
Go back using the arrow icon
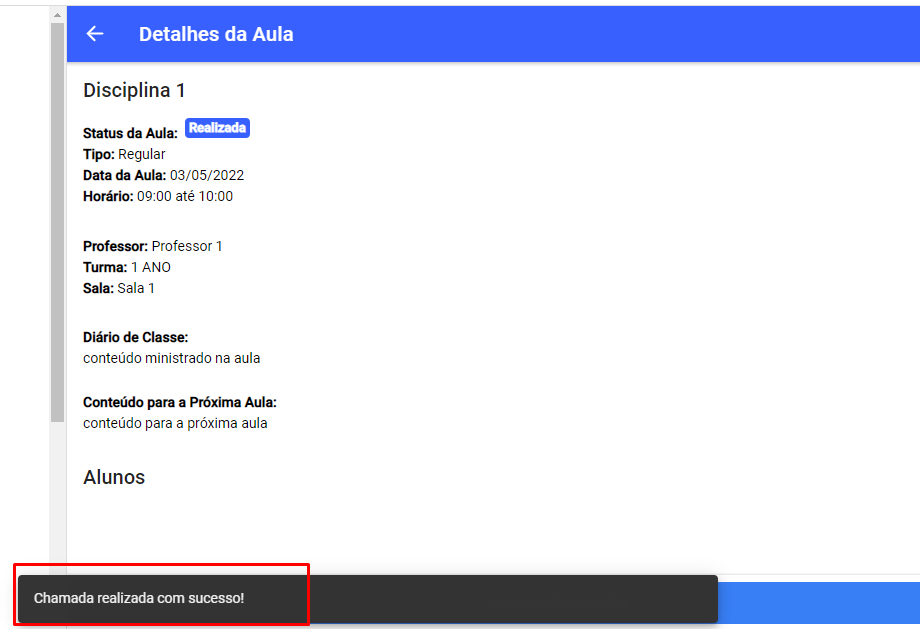(95, 34)
